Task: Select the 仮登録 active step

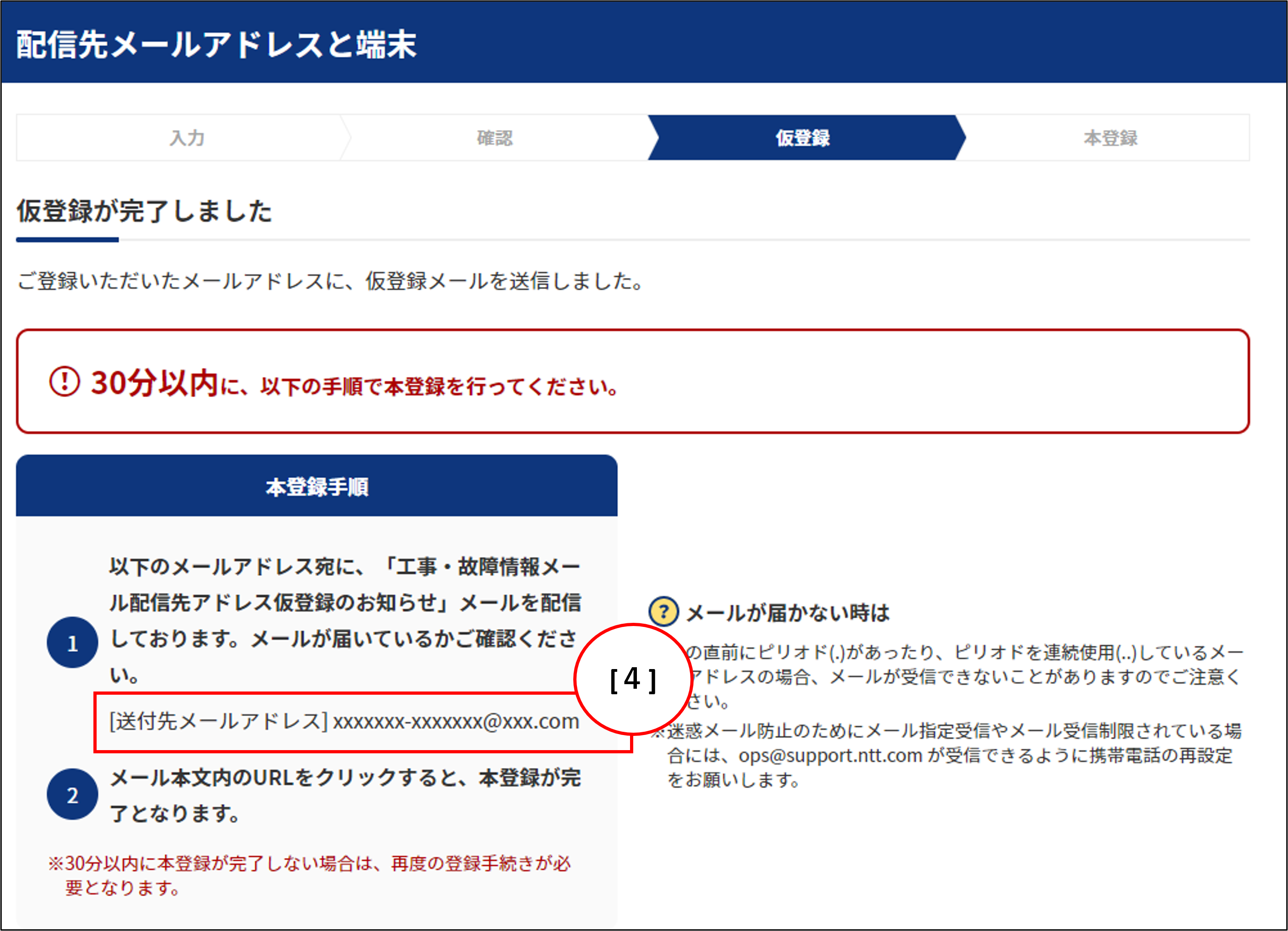Action: [x=803, y=138]
